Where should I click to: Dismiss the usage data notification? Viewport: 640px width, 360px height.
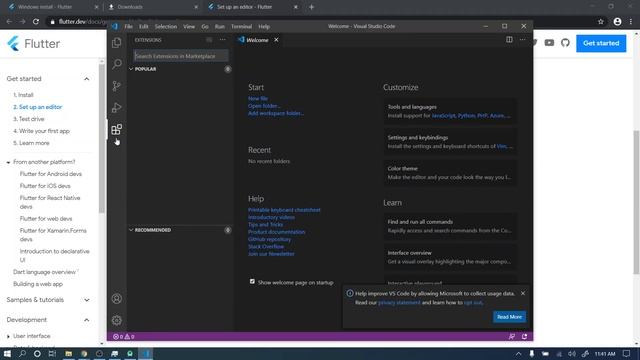tap(523, 293)
